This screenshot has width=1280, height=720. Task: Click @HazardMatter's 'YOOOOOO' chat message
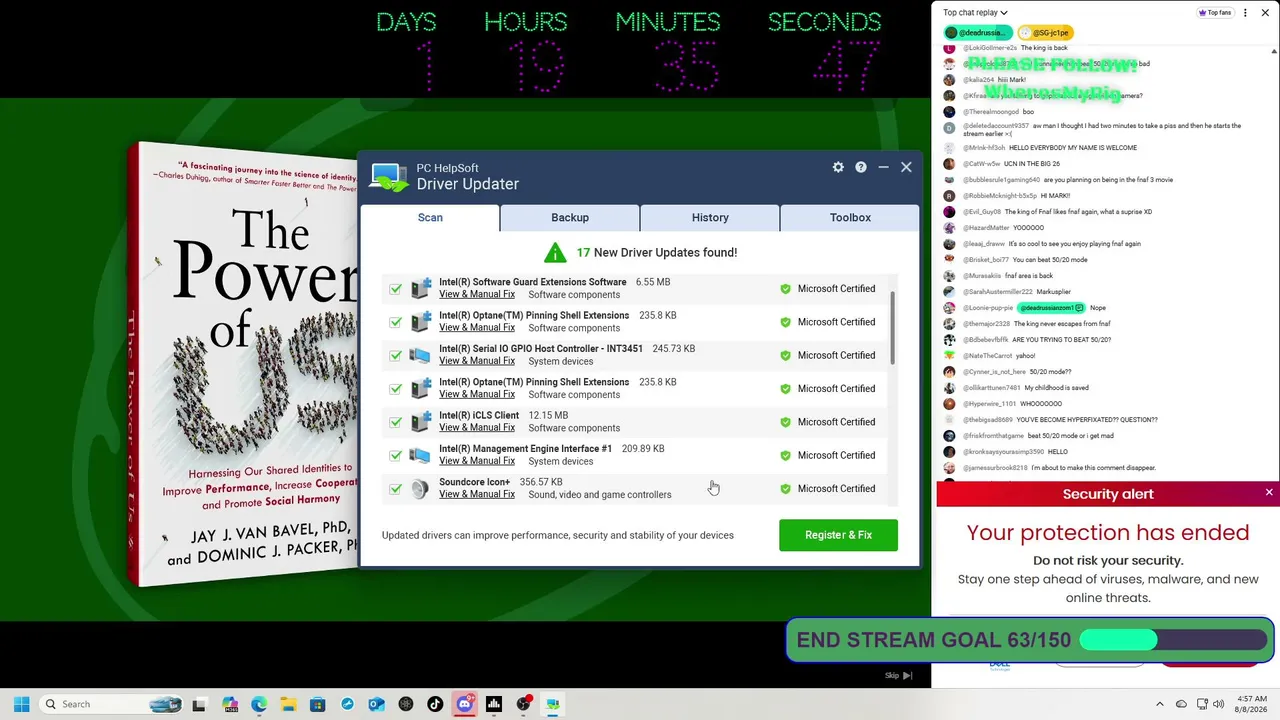1028,228
